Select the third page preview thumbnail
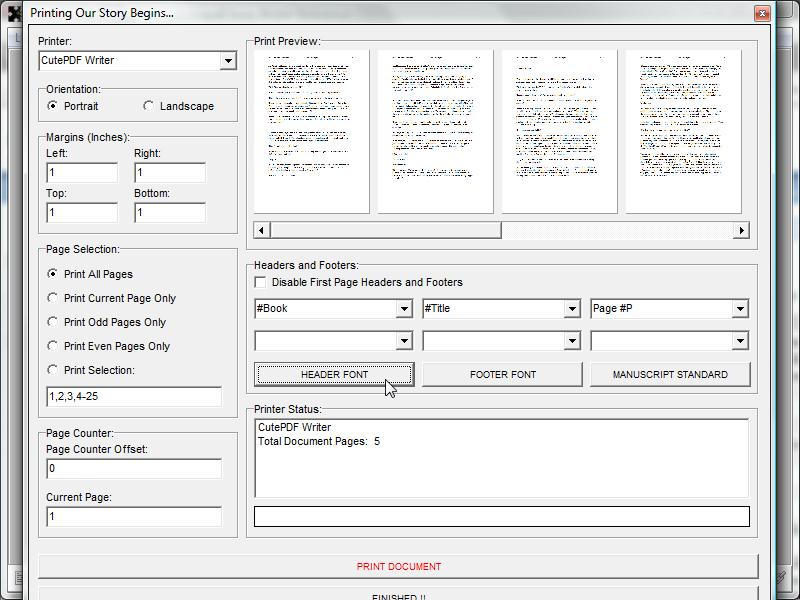800x600 pixels. pyautogui.click(x=559, y=131)
